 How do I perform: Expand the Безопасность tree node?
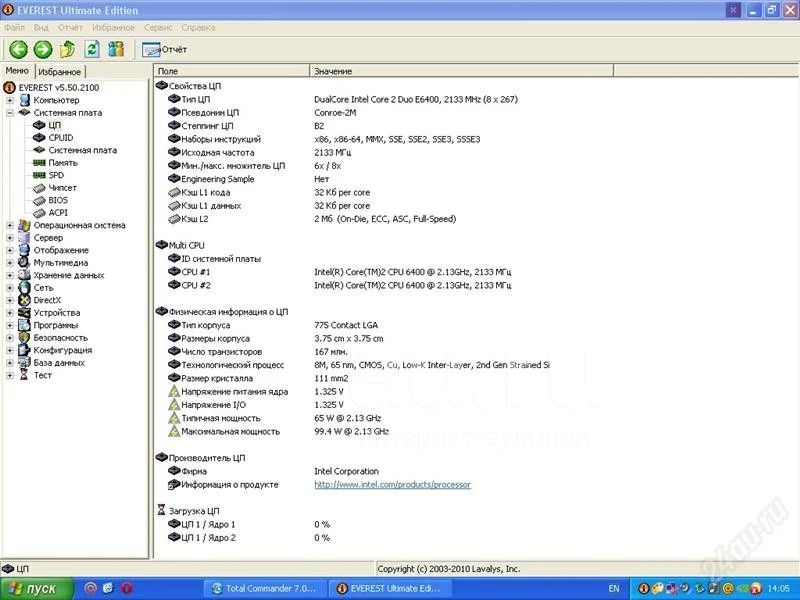[x=10, y=338]
